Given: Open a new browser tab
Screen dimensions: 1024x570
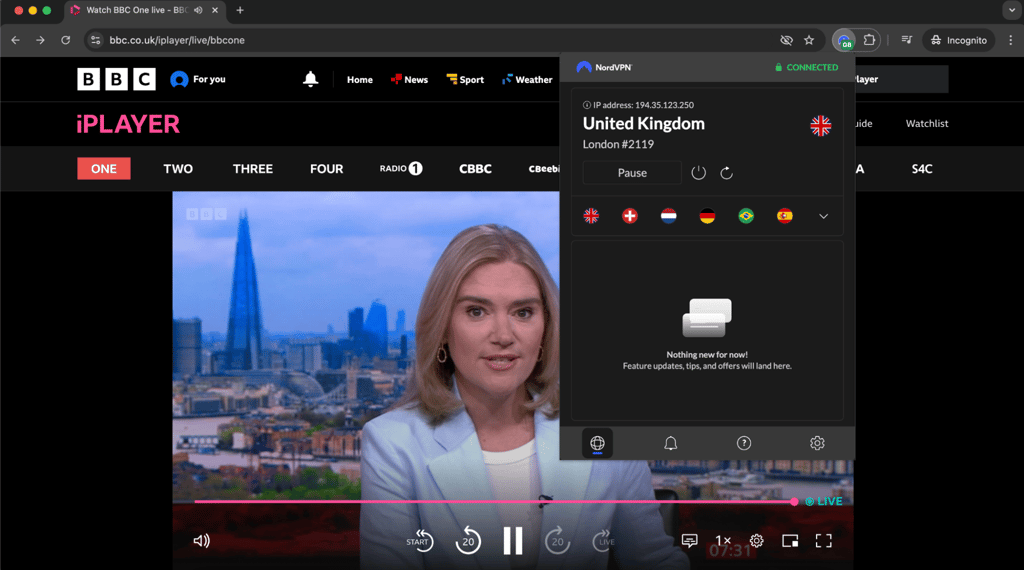Looking at the screenshot, I should (240, 10).
